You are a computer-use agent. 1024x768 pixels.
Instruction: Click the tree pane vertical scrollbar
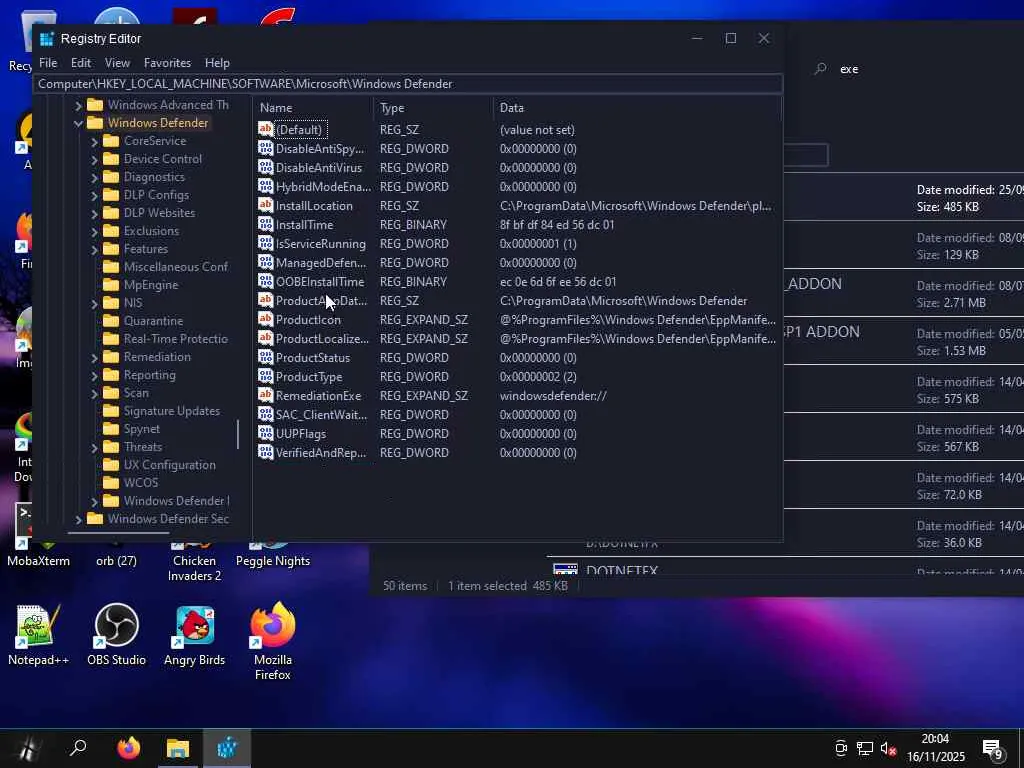(x=238, y=434)
